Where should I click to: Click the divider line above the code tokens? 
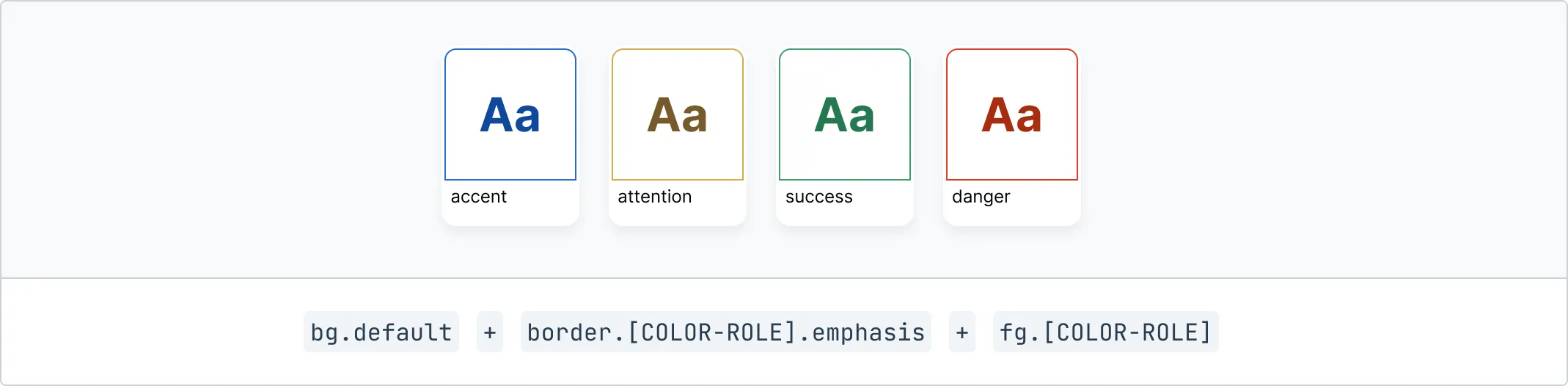[x=784, y=278]
